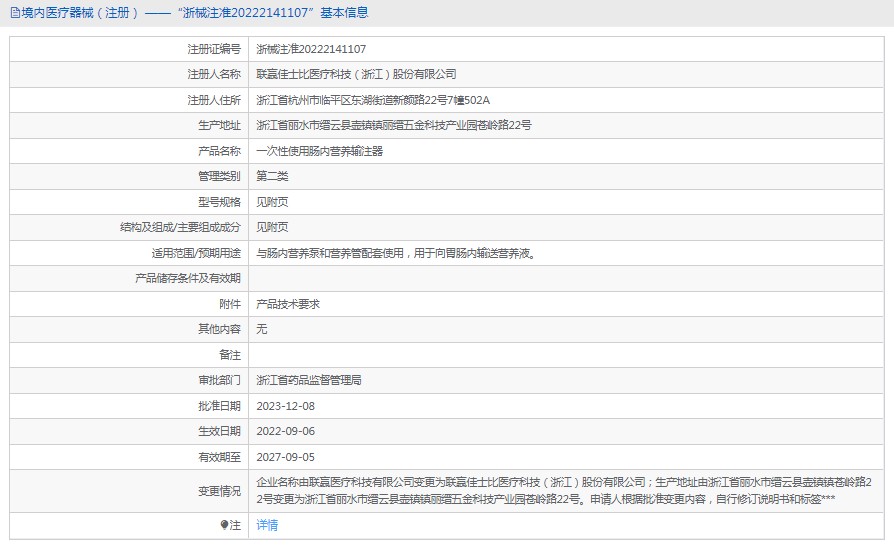Screen dimensions: 894x549
Task: Click approving department 浙江省药品监督管理局
Action: [x=309, y=380]
